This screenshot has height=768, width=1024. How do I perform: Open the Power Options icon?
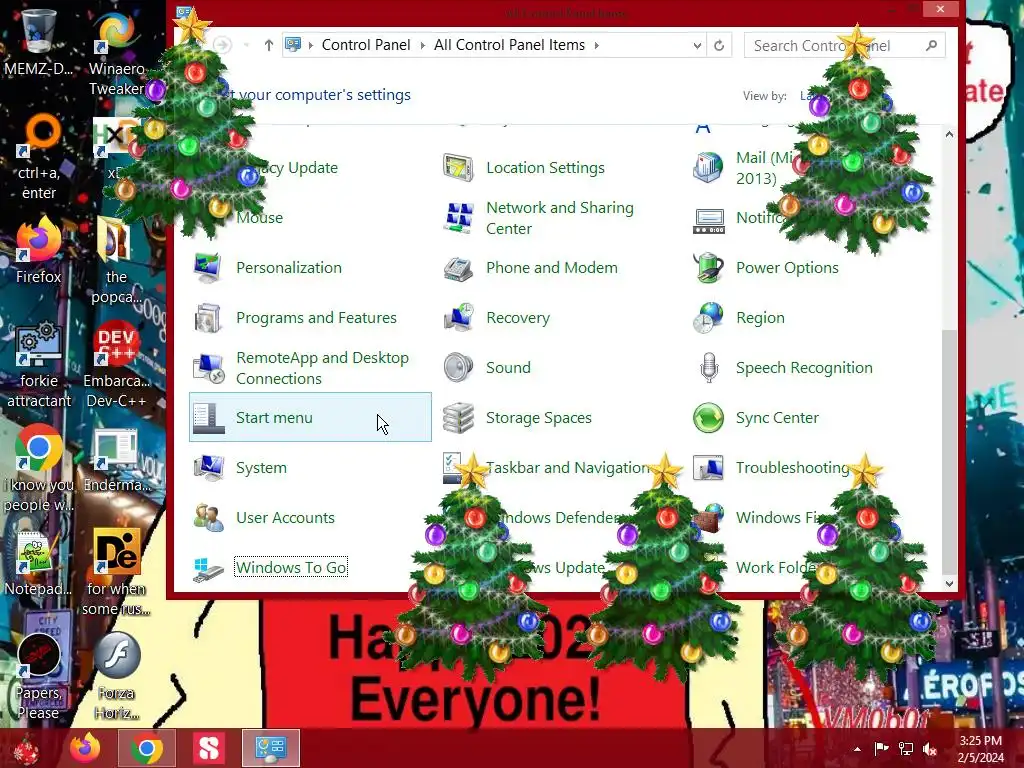click(x=708, y=268)
